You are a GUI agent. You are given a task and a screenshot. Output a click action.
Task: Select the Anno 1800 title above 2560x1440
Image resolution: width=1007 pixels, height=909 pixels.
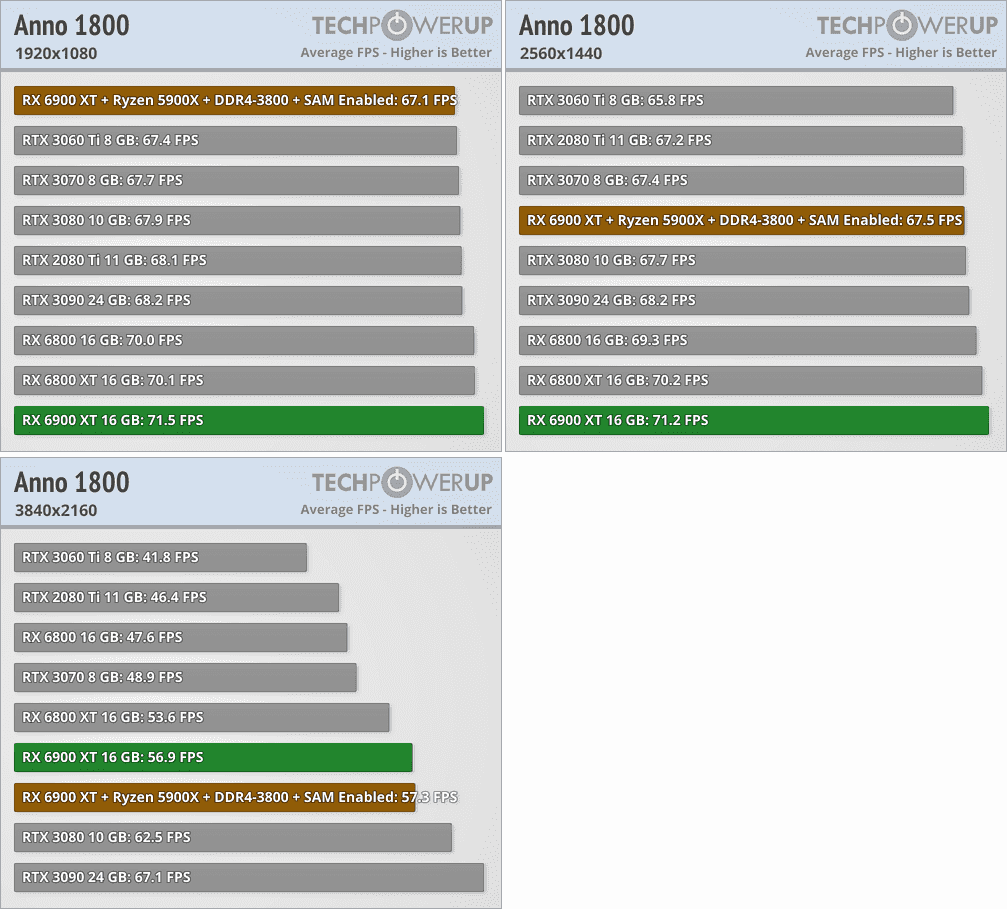[x=577, y=26]
